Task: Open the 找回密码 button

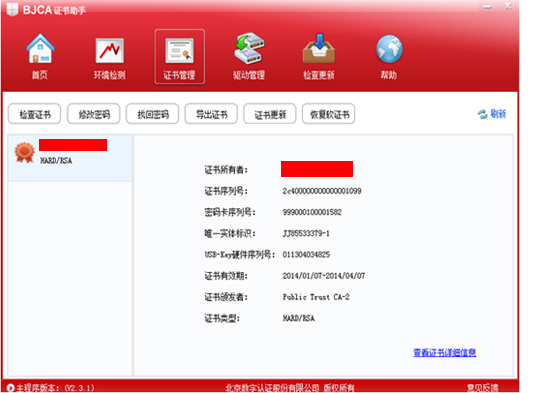Action: [x=152, y=114]
